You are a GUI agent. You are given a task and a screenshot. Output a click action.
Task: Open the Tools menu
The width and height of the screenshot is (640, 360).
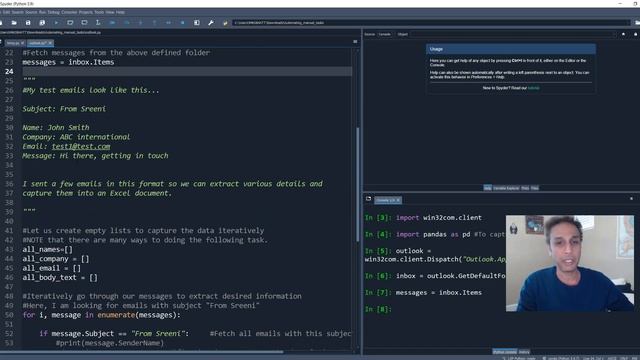click(x=99, y=12)
